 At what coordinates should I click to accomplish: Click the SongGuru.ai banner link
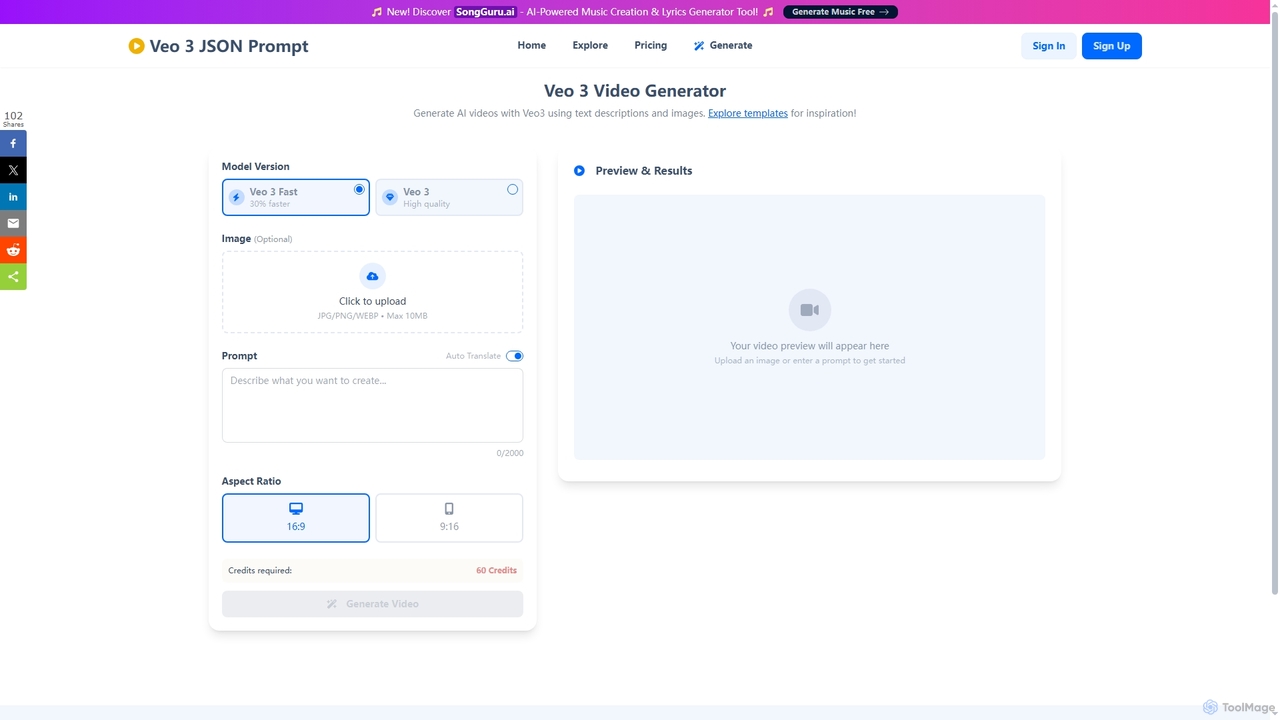(486, 12)
